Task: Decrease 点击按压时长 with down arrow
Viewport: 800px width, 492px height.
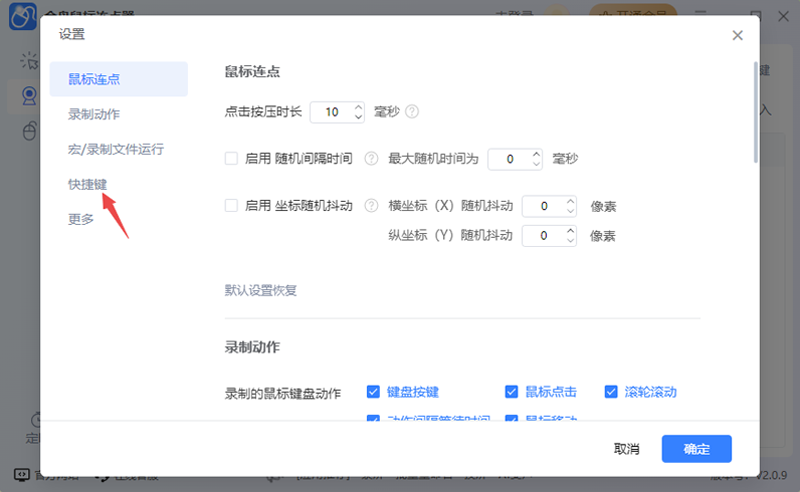Action: pyautogui.click(x=359, y=117)
